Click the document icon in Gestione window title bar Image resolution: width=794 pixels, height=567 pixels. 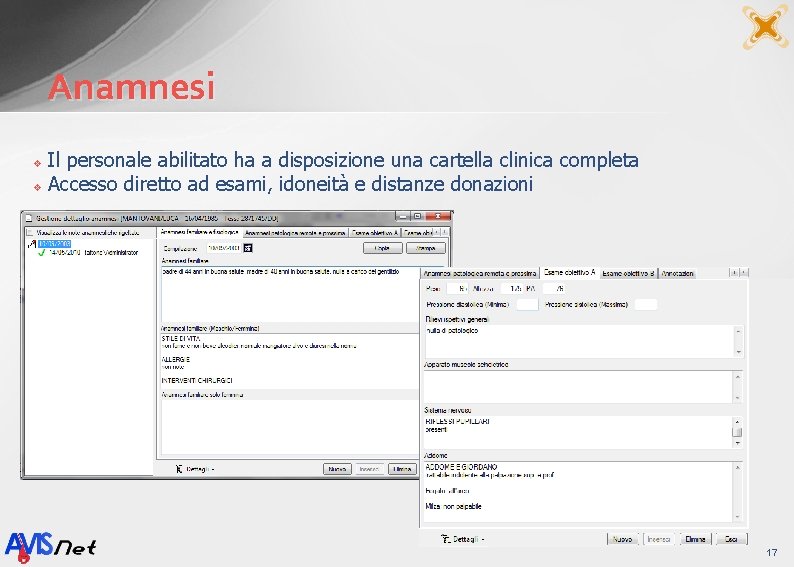(x=29, y=218)
